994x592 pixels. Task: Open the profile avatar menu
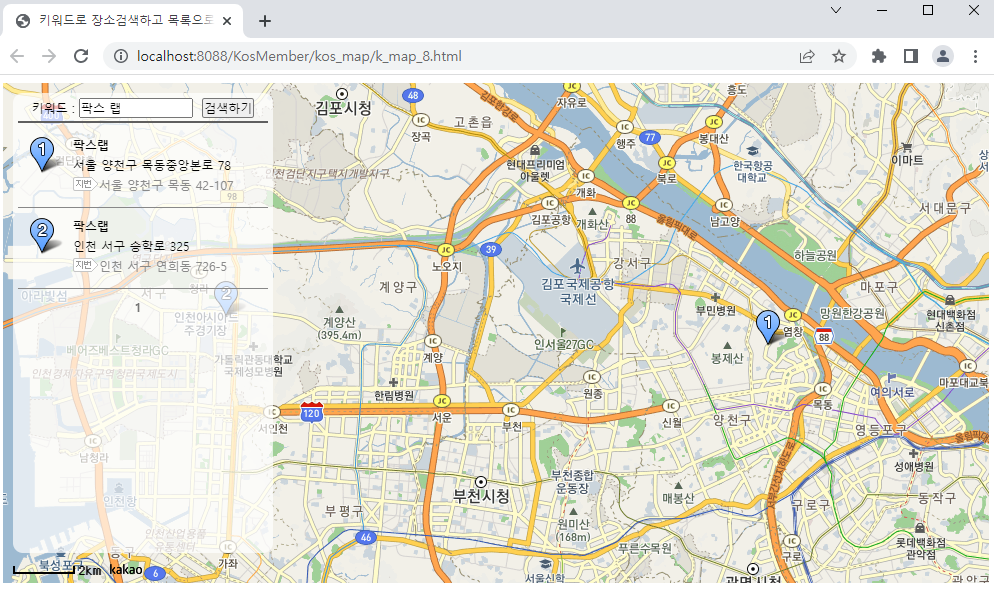click(943, 56)
